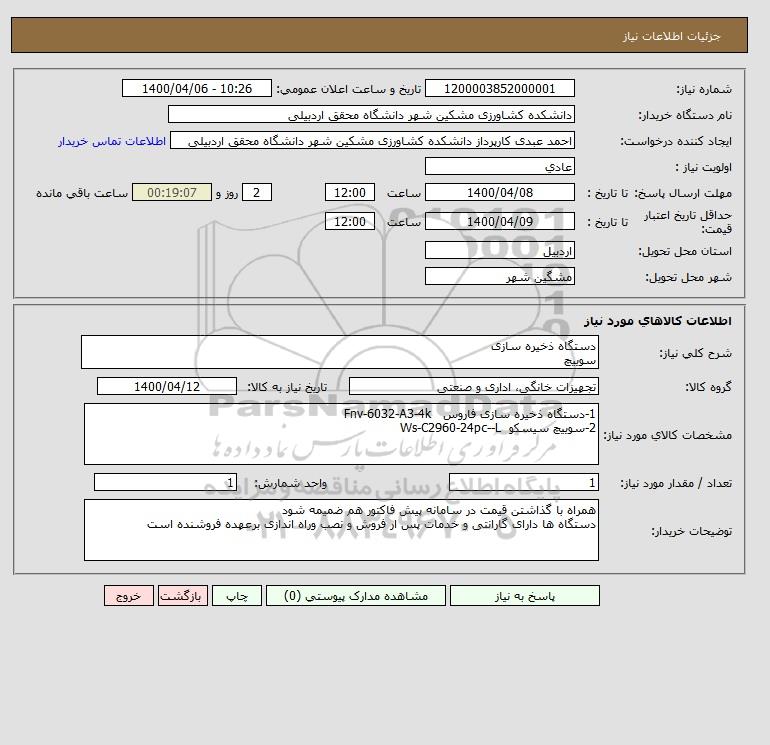Click the تاریخ و ساعت اعلان عمومی label
The height and width of the screenshot is (745, 770).
[349, 89]
